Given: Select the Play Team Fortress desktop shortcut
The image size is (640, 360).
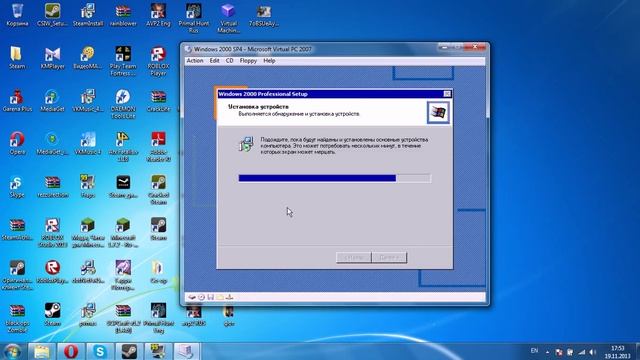Looking at the screenshot, I should [123, 61].
